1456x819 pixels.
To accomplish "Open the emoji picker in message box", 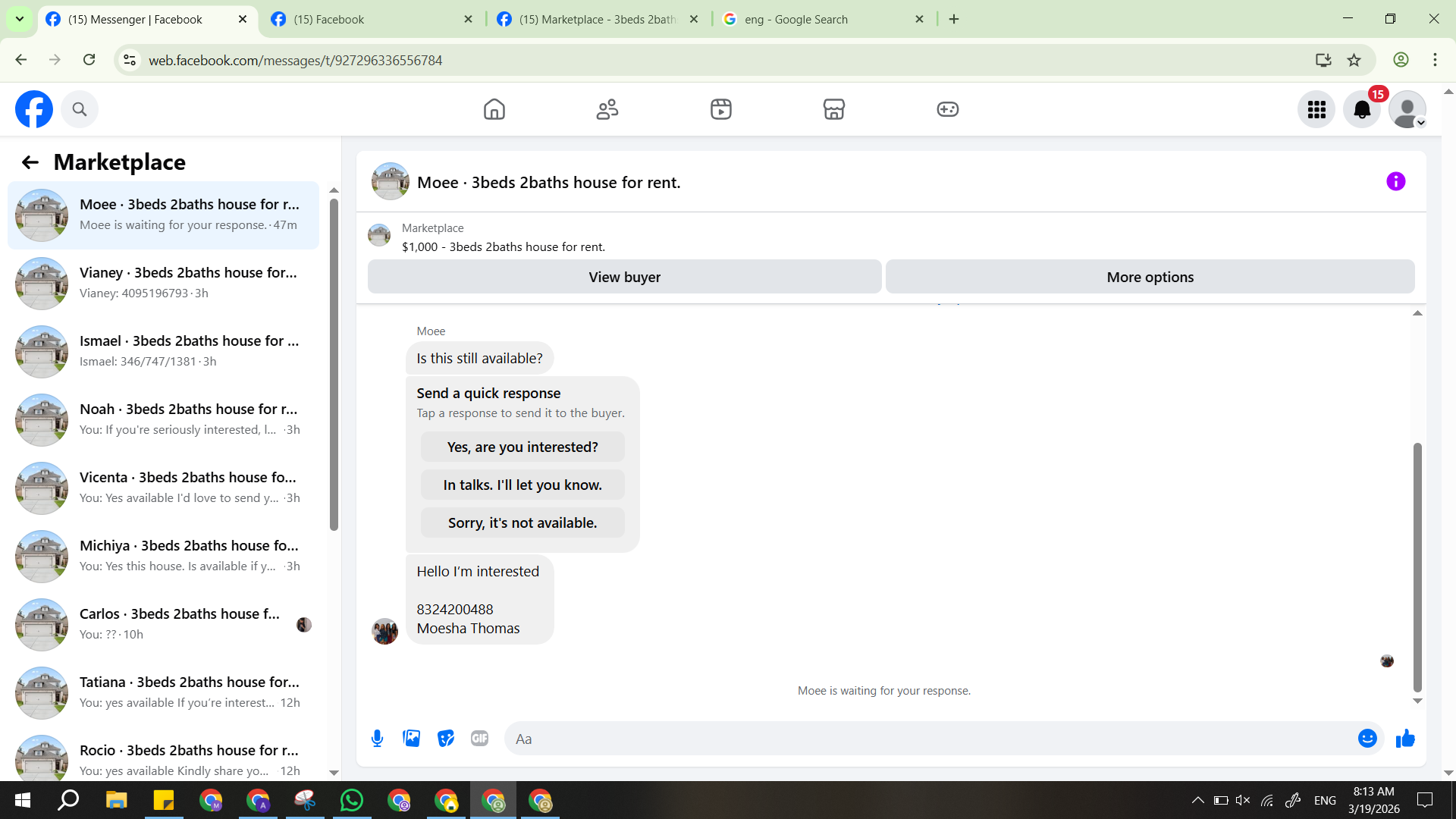I will (1367, 739).
